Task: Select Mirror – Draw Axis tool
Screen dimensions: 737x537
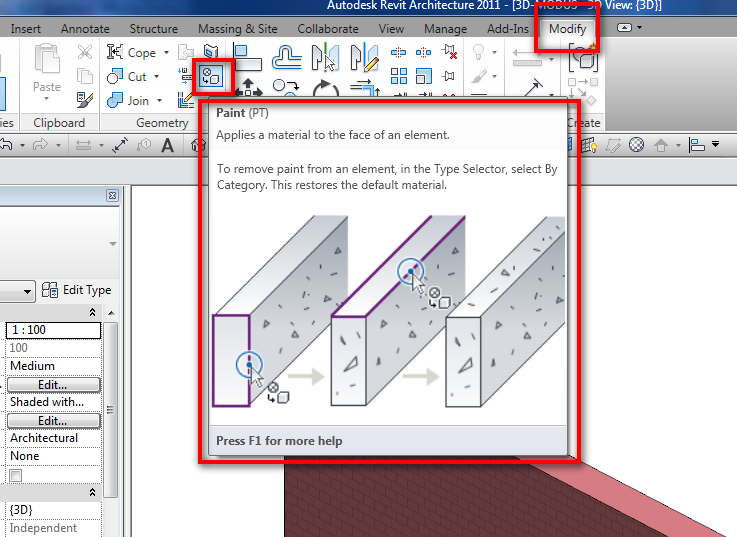Action: click(x=365, y=57)
